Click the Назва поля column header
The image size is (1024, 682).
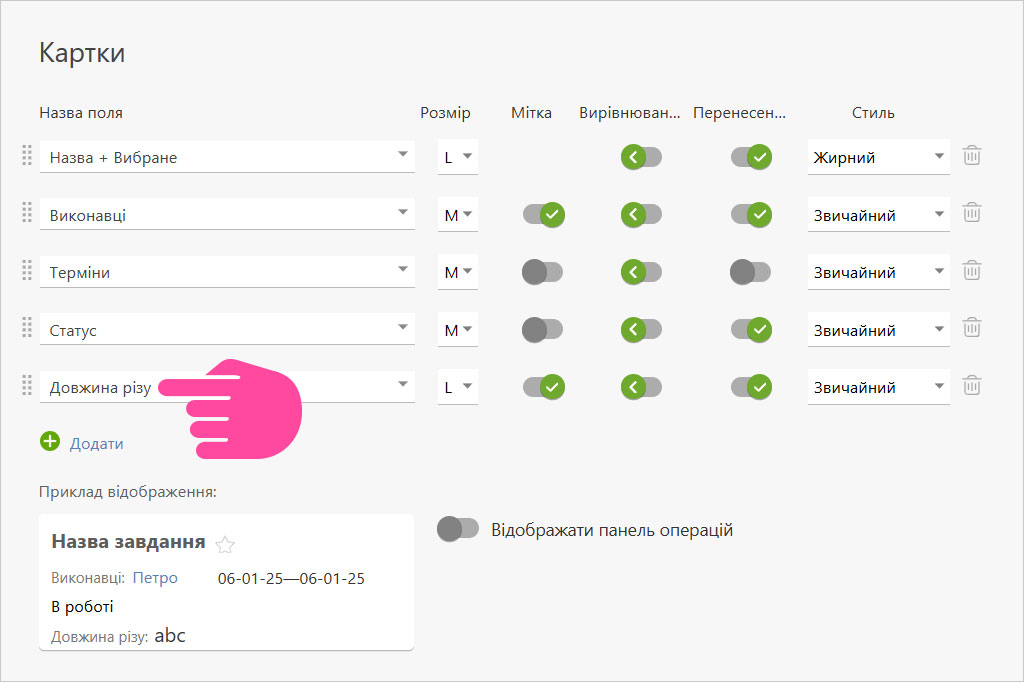pyautogui.click(x=81, y=113)
